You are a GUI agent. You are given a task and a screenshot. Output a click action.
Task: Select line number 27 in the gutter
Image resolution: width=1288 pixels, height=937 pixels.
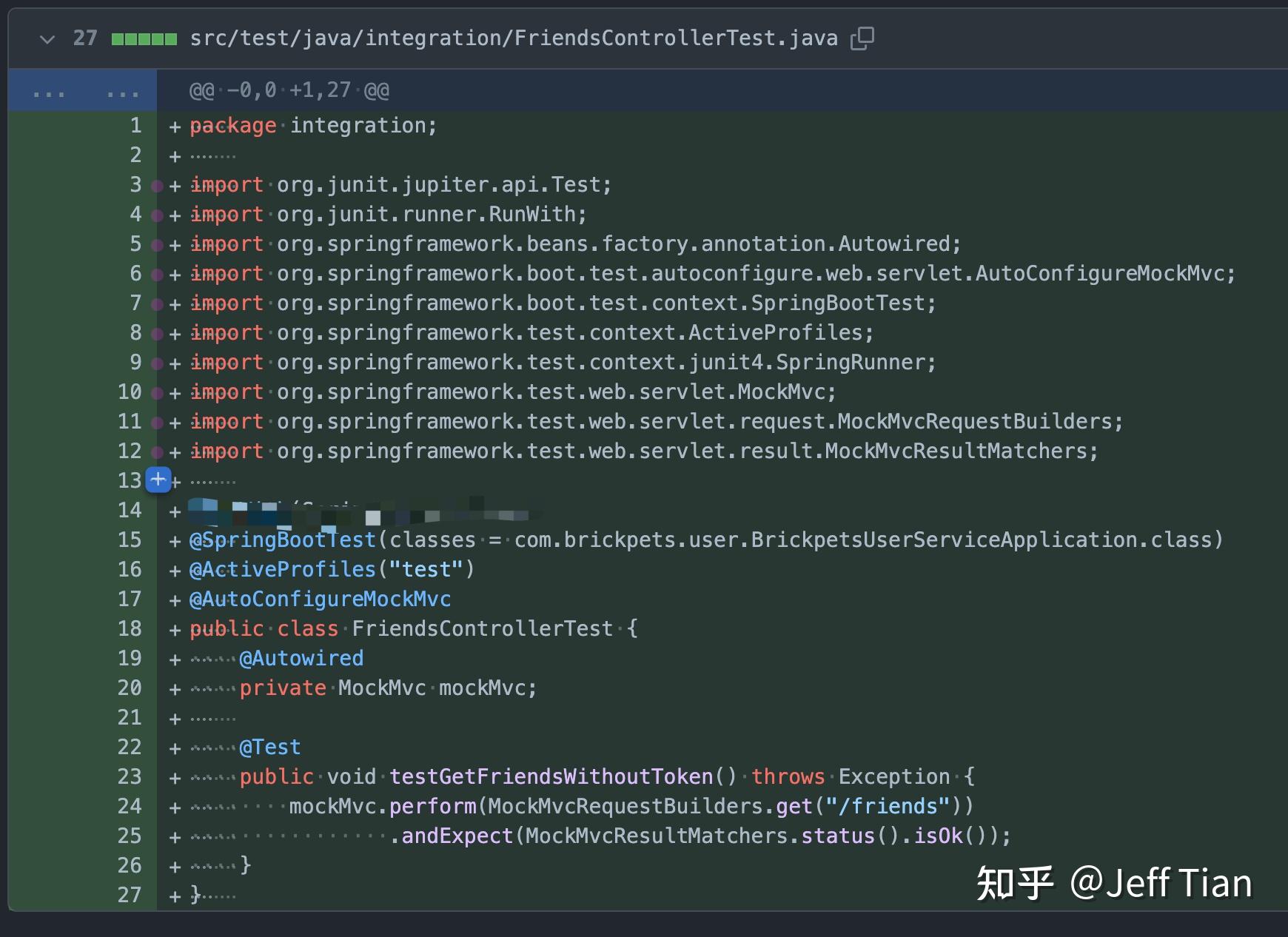point(130,895)
